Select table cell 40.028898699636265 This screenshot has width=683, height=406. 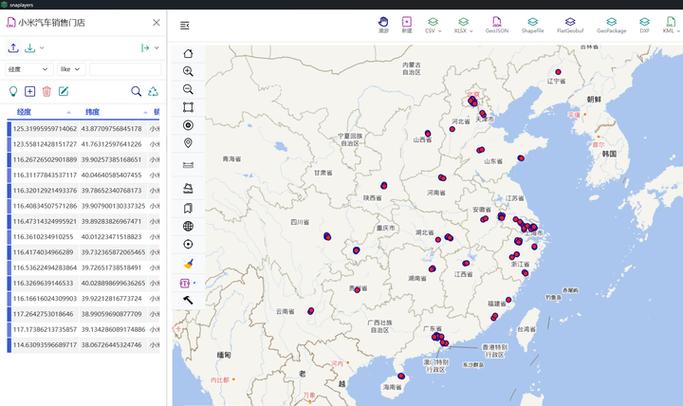tap(113, 283)
